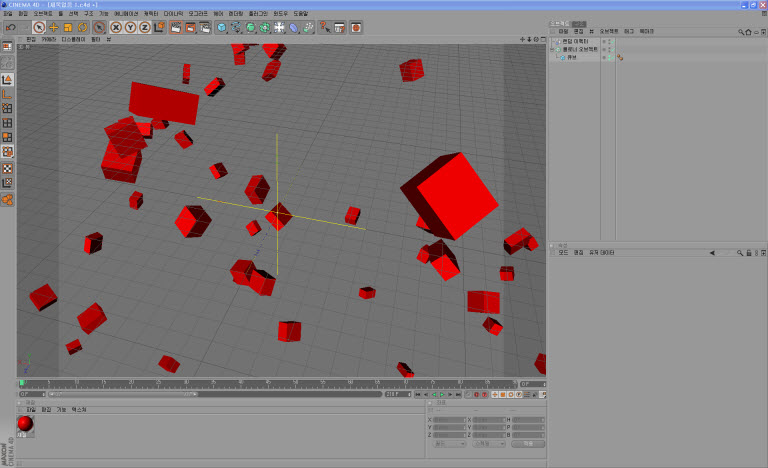Click the orange spheres icon at sidebar bottom
Screen dimensions: 768x468
pyautogui.click(x=7, y=199)
